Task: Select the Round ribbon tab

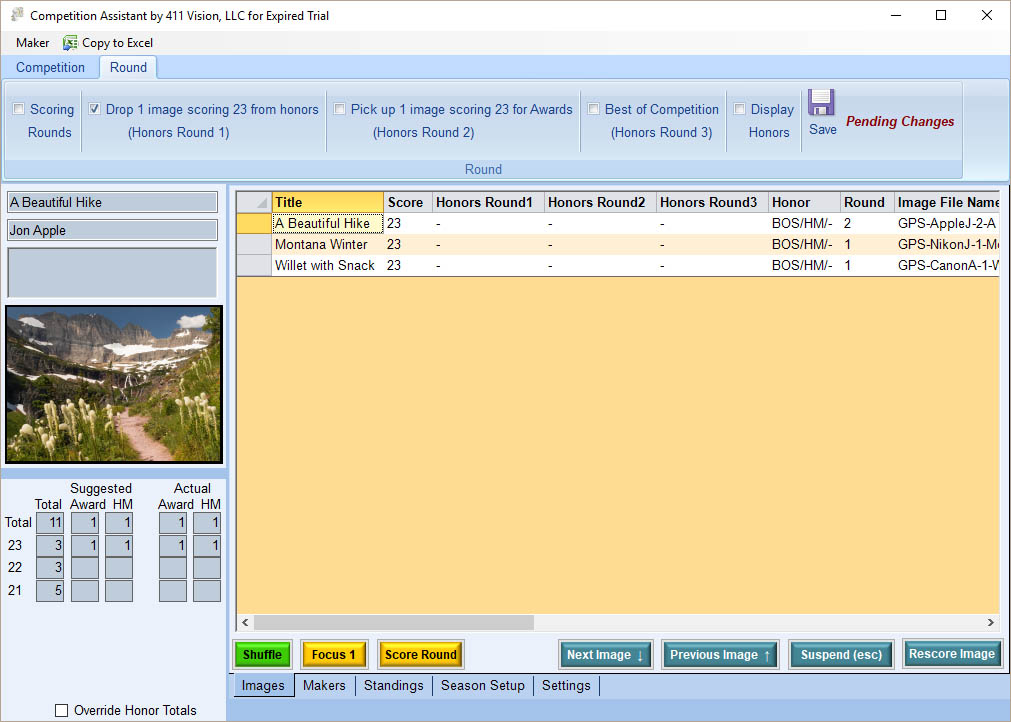Action: [x=128, y=67]
